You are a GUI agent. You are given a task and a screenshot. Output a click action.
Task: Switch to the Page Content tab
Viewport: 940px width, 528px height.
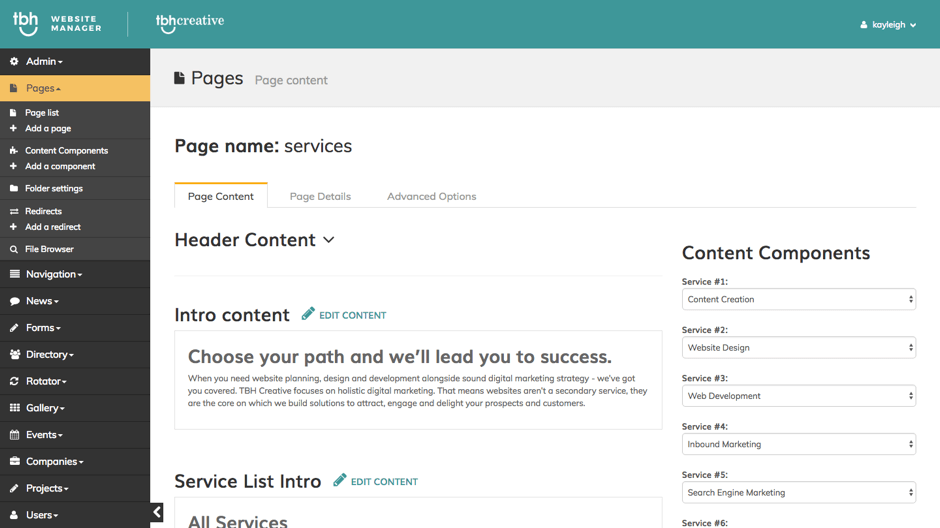(221, 196)
